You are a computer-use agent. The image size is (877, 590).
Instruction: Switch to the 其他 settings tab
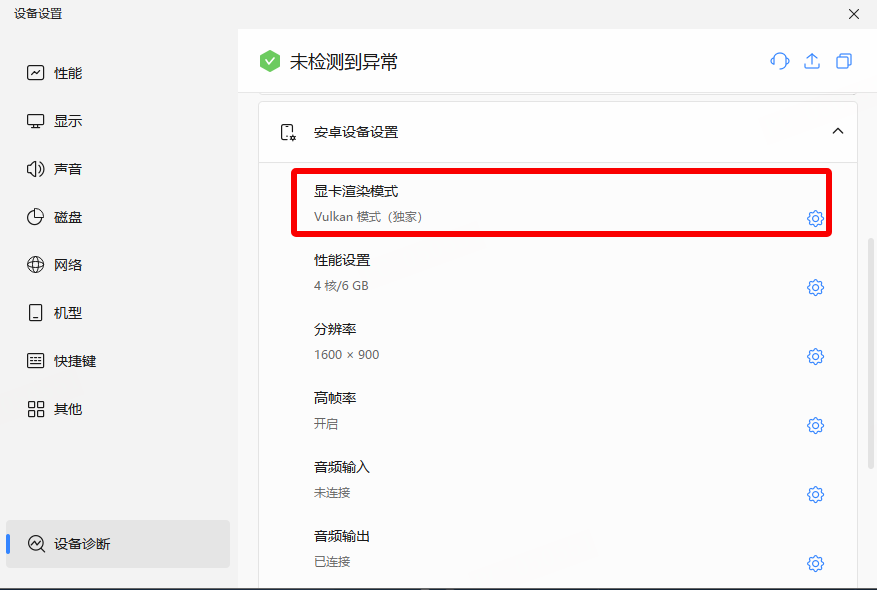pyautogui.click(x=67, y=409)
